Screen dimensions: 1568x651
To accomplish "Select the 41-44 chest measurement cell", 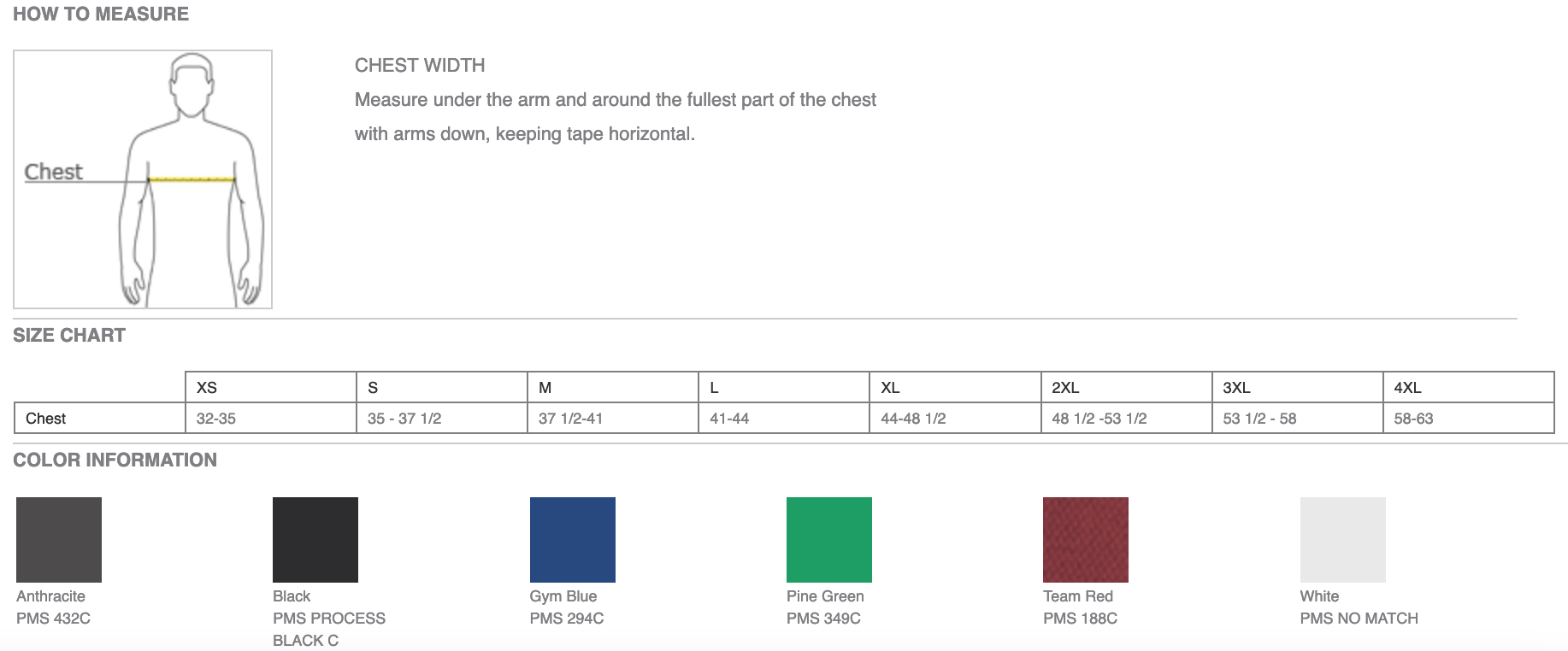I will (x=784, y=419).
